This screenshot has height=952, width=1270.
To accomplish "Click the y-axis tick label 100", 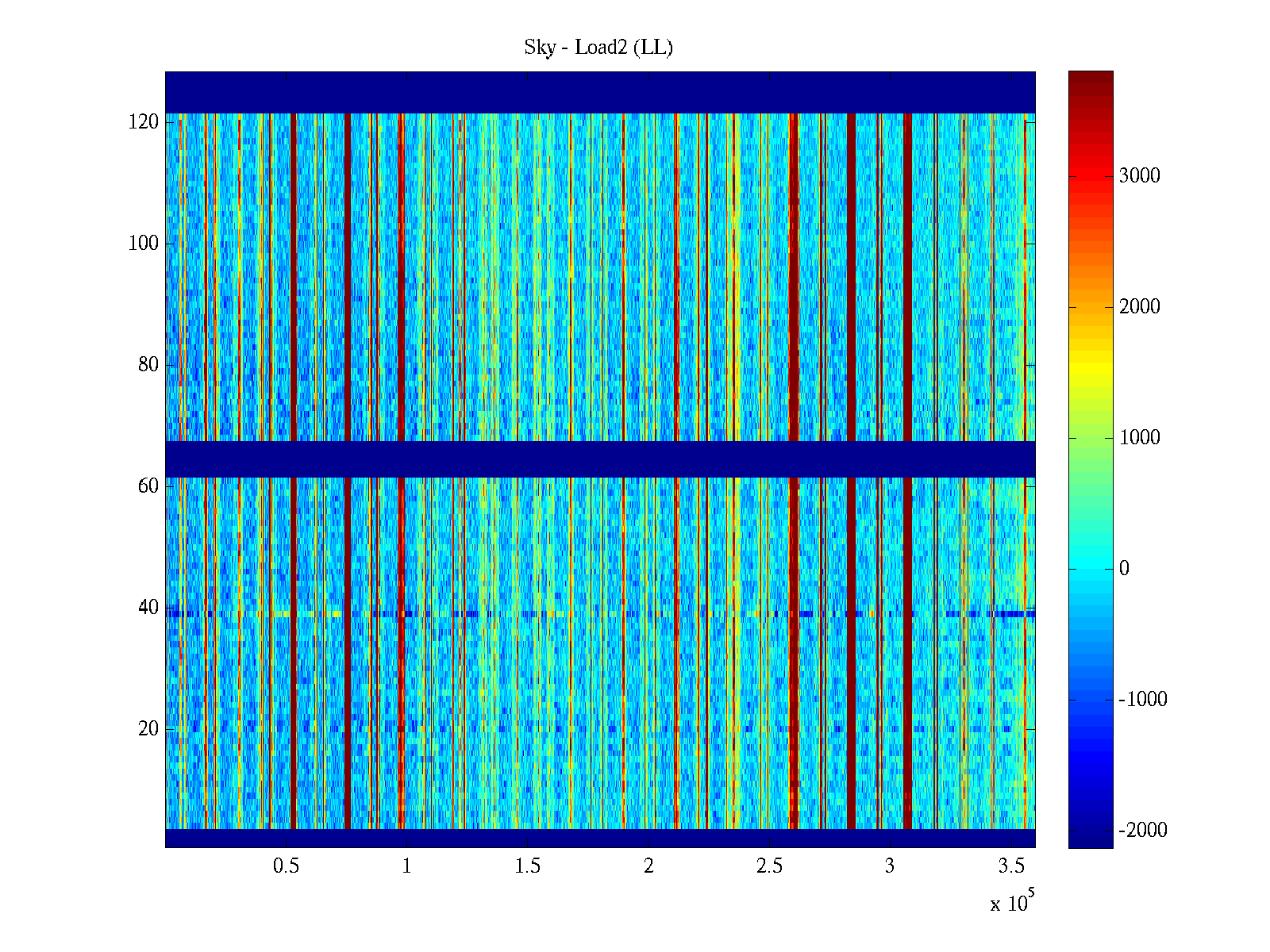I will tap(144, 244).
